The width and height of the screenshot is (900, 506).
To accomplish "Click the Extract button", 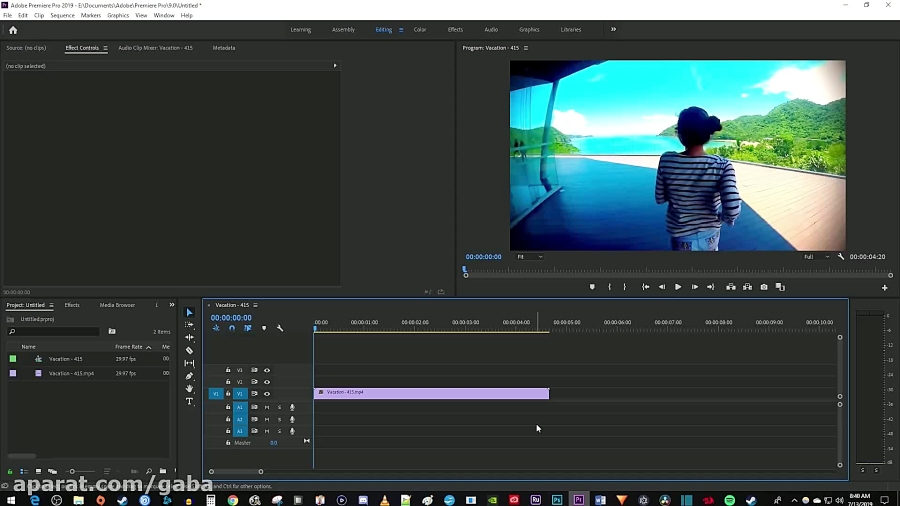I will [x=747, y=287].
